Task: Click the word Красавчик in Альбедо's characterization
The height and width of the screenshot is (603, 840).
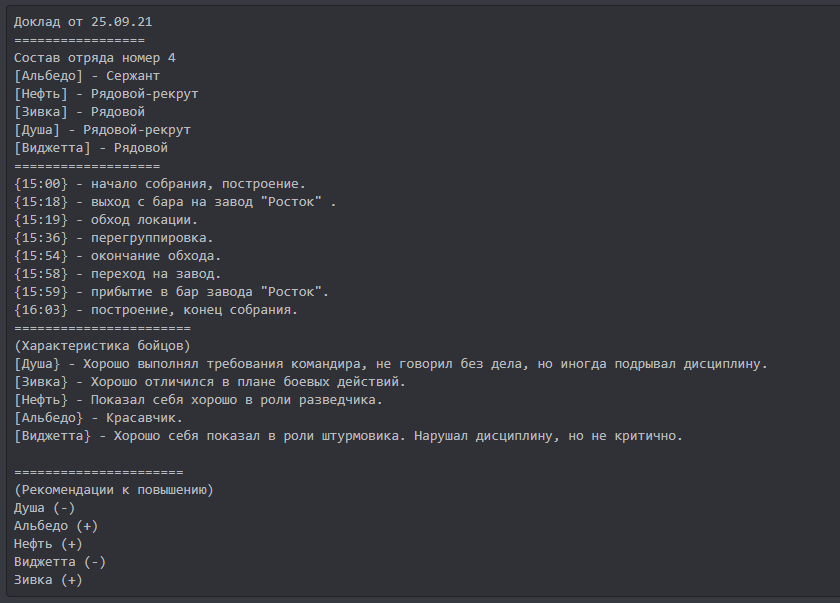Action: click(144, 418)
